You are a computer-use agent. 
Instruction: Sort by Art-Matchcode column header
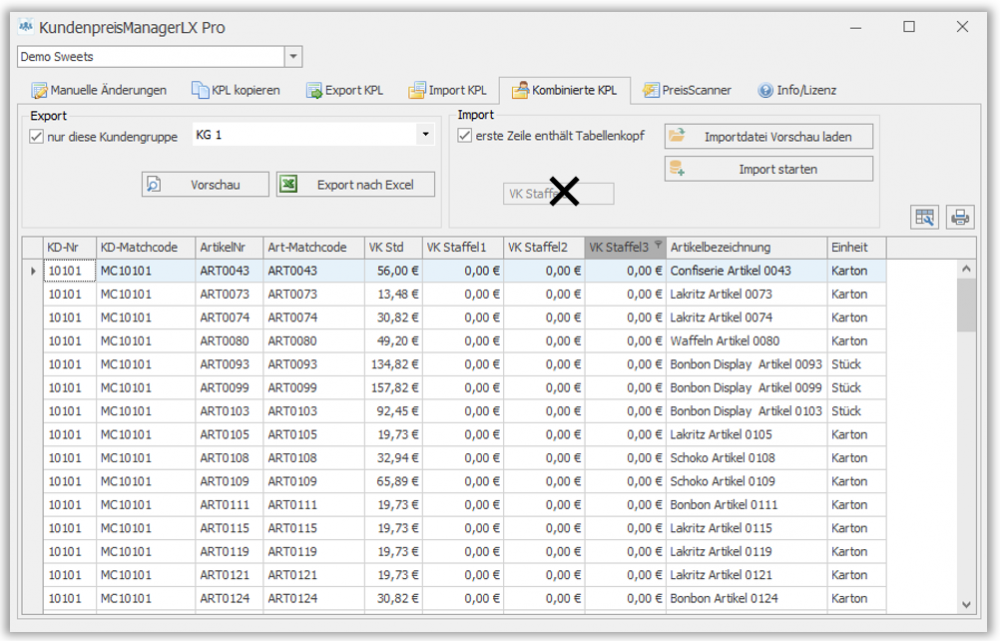(314, 247)
